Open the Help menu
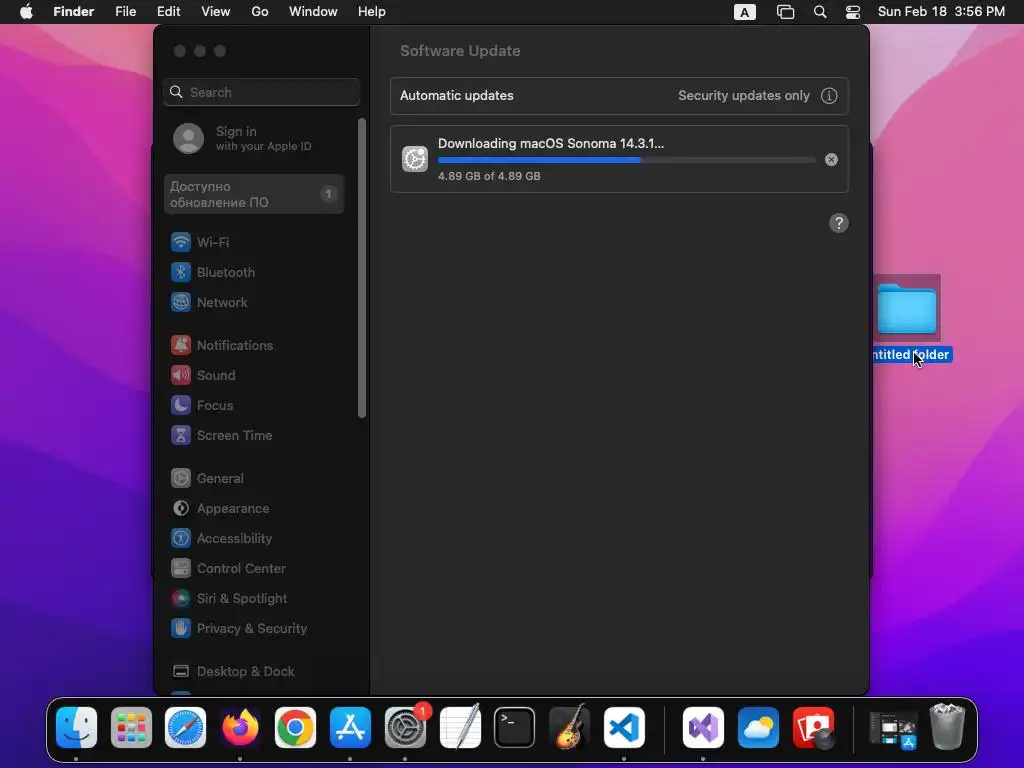The image size is (1024, 768). (x=372, y=12)
